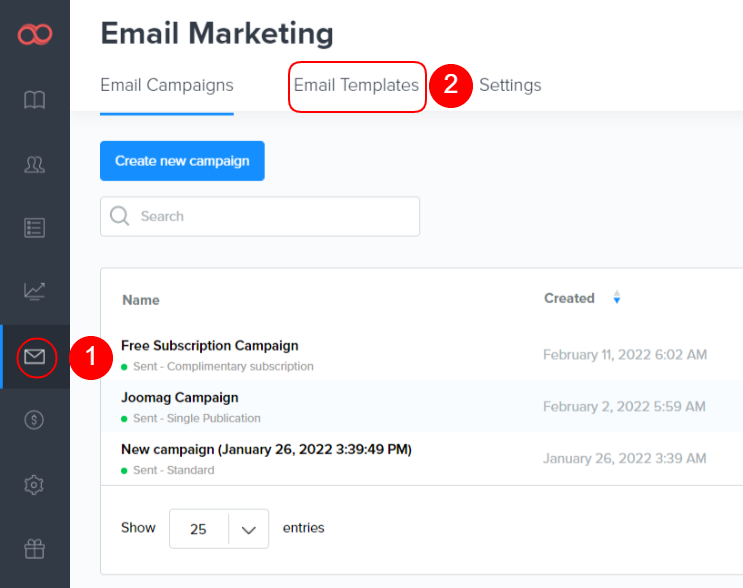Open the subscribers people icon in sidebar
The image size is (743, 588).
[35, 165]
